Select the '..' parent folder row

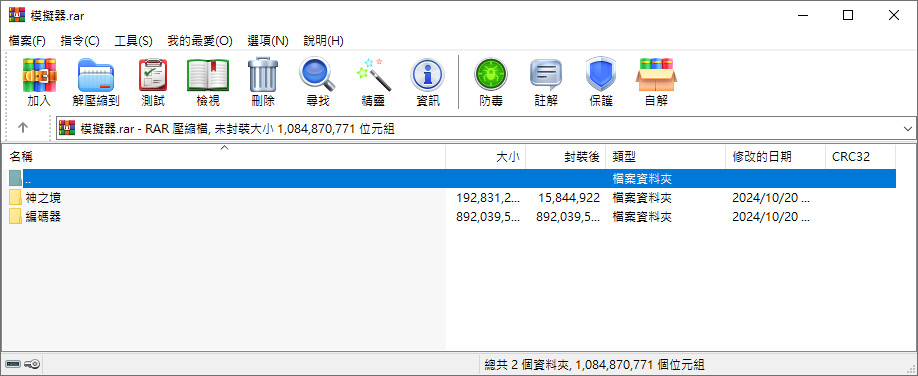452,179
